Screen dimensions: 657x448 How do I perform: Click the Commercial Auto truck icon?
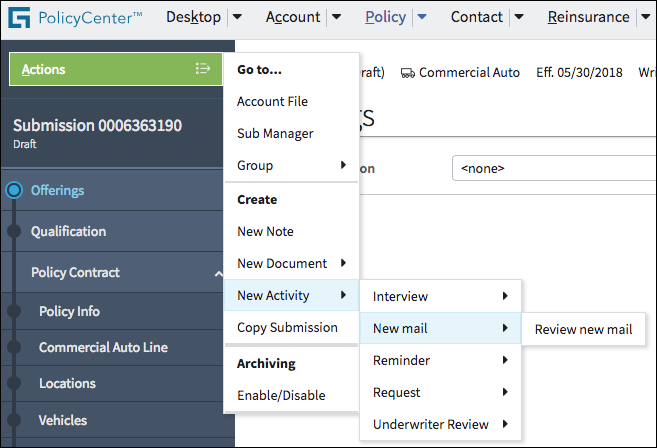[x=408, y=73]
